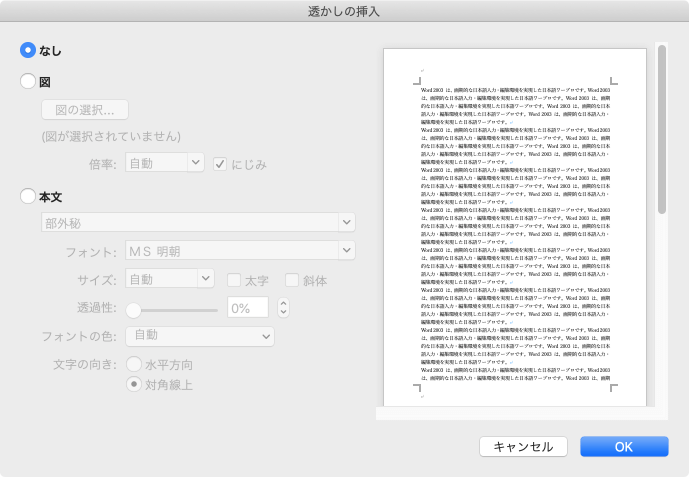Confirm with the OK button
Viewport: 689px width, 477px height.
(x=624, y=447)
